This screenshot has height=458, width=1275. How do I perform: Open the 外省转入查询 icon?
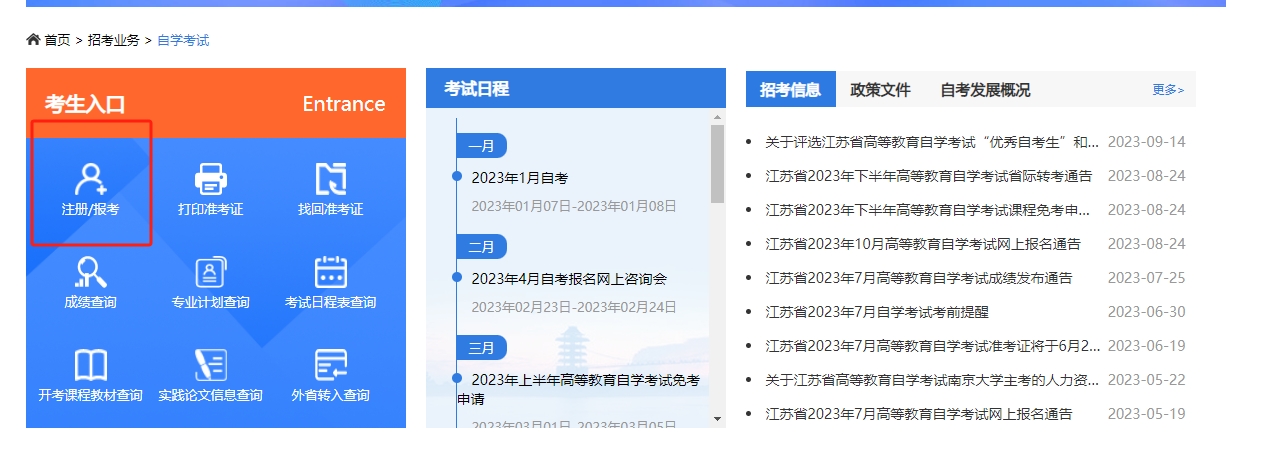pos(330,365)
